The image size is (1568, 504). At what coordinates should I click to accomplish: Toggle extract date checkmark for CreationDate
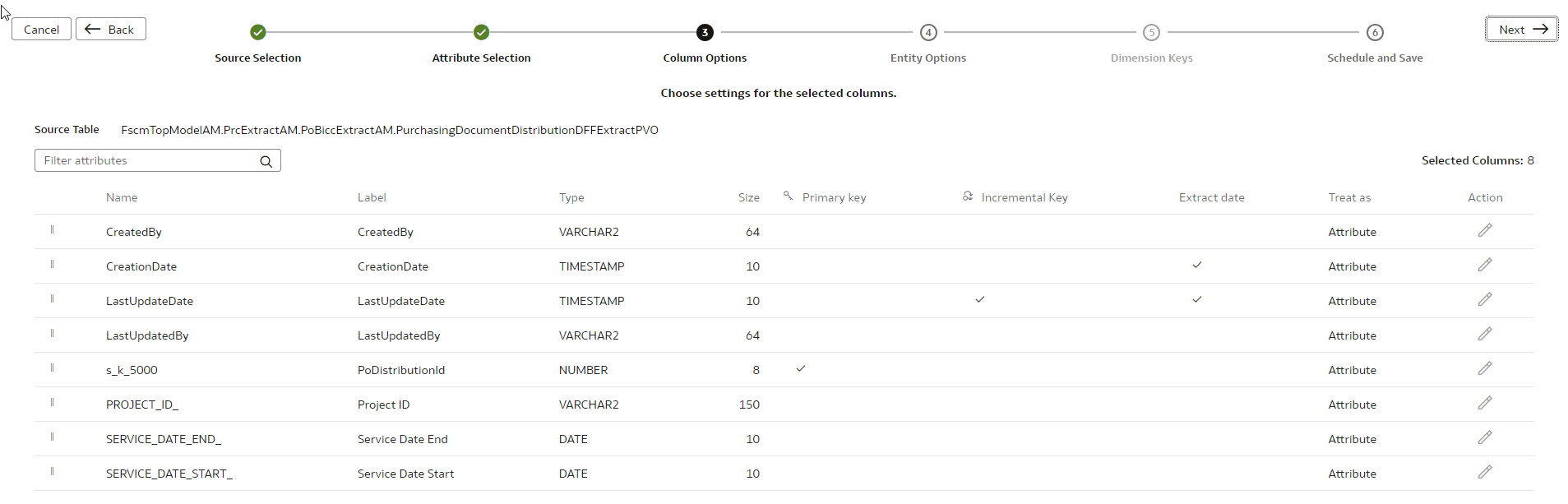(x=1196, y=266)
